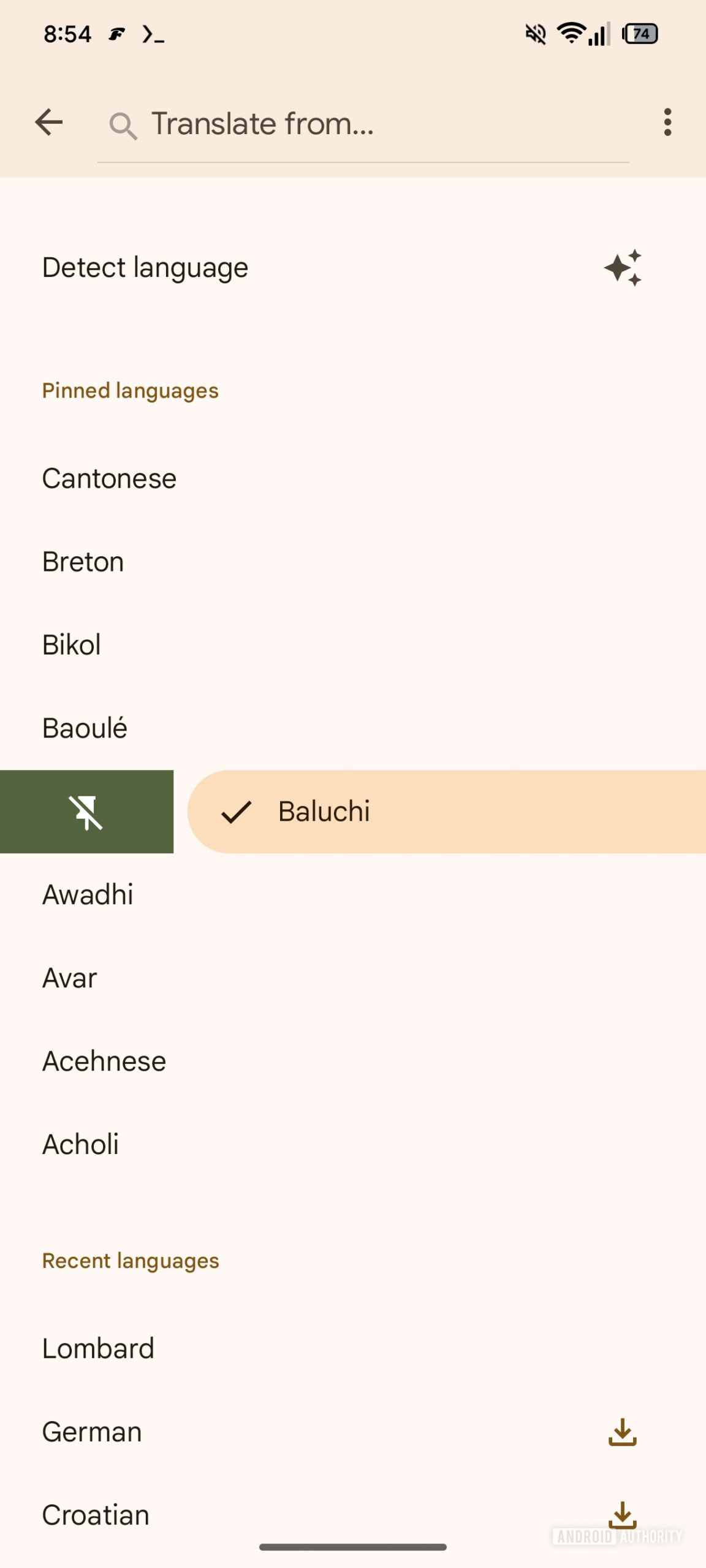Unpin Baluchi using the unpin icon
Screen dimensions: 706x1568
pos(86,812)
